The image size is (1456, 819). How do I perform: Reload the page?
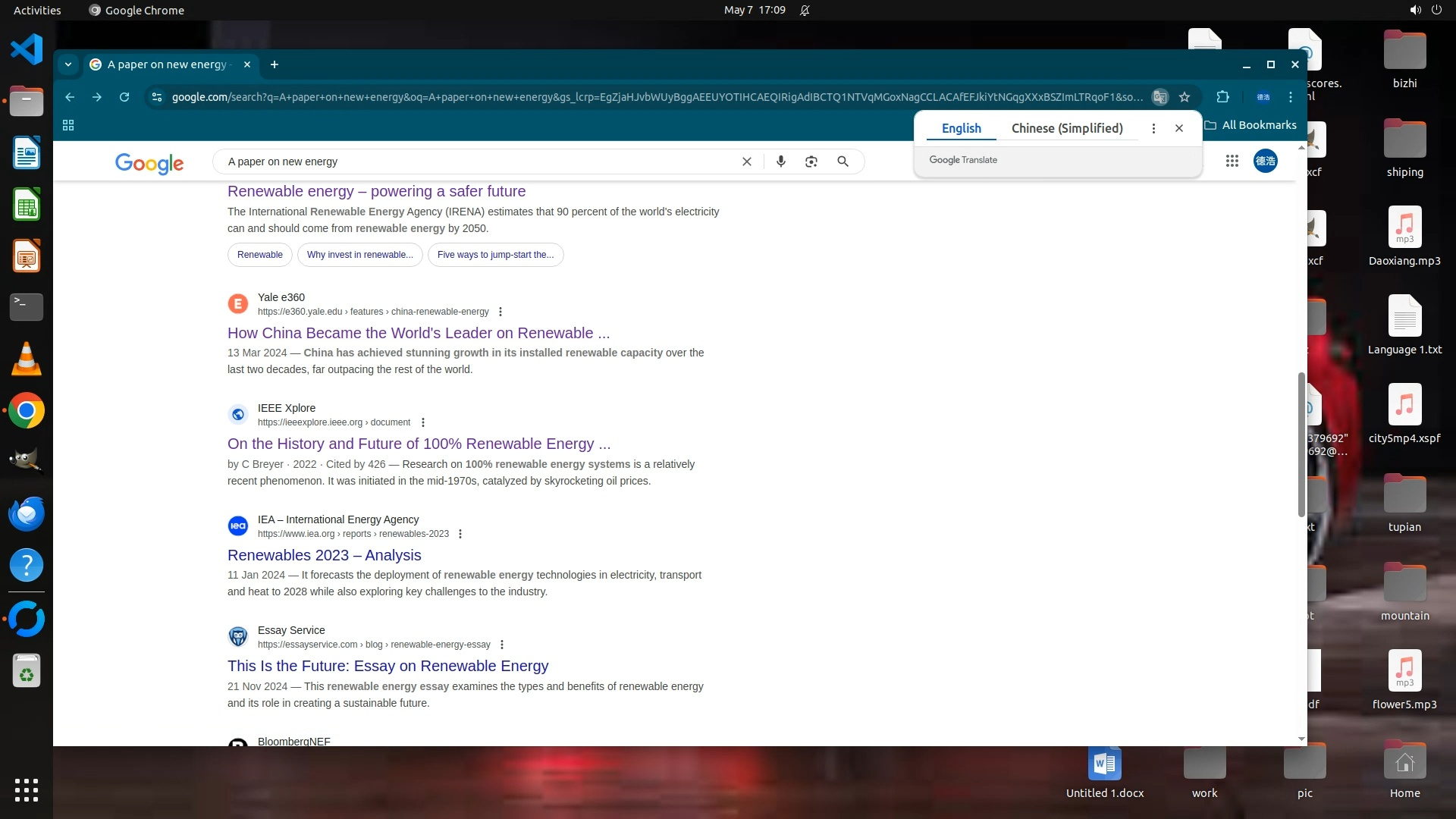(x=124, y=97)
